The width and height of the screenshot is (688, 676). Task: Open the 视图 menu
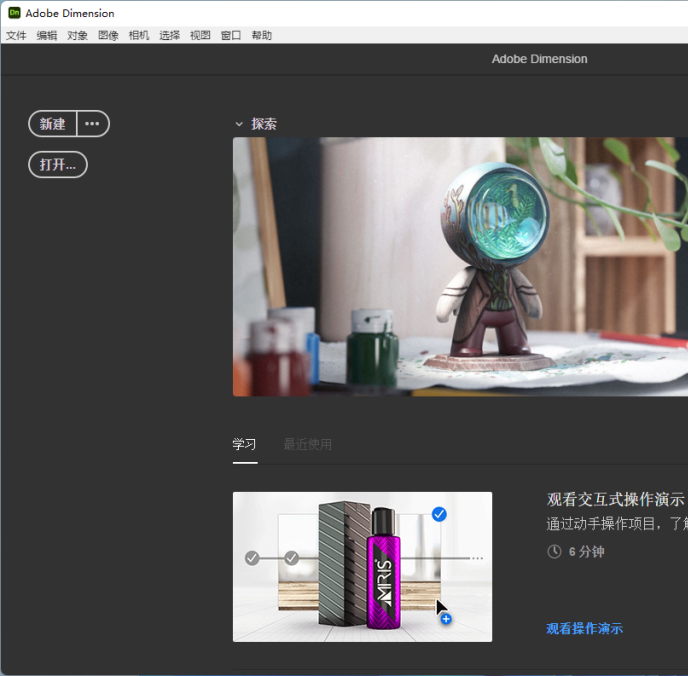(x=200, y=36)
